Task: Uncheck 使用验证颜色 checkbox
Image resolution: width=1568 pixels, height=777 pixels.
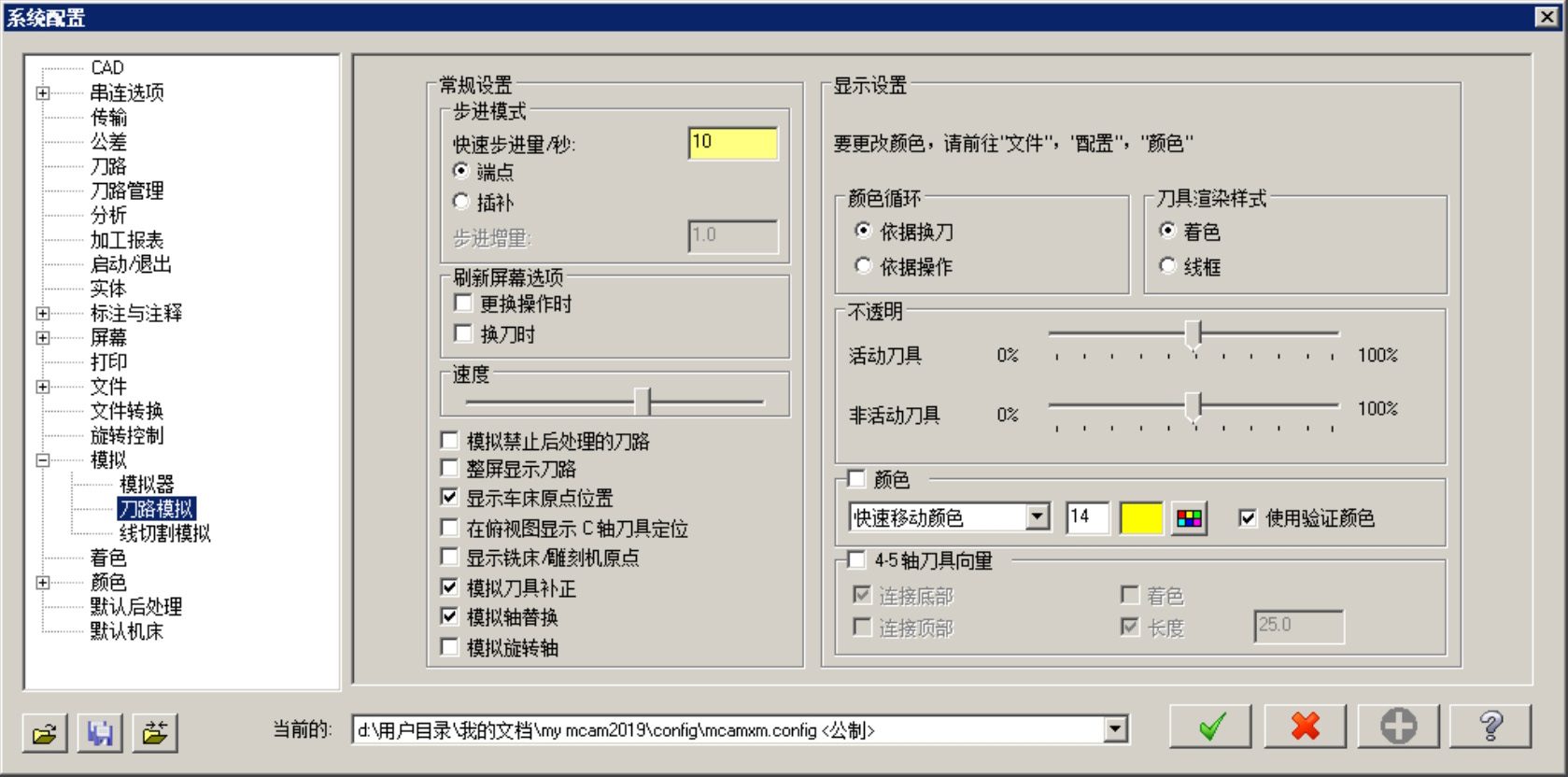Action: click(x=1248, y=517)
